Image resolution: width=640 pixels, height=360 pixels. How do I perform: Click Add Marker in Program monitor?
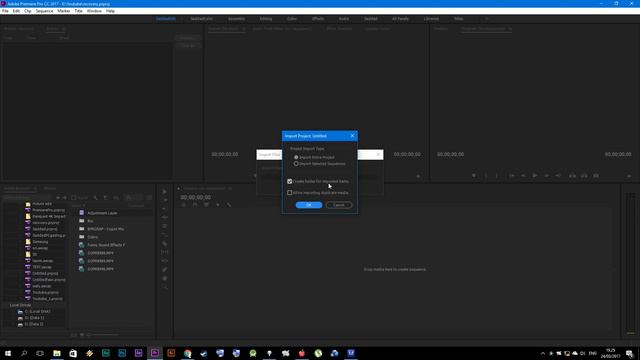click(x=474, y=176)
